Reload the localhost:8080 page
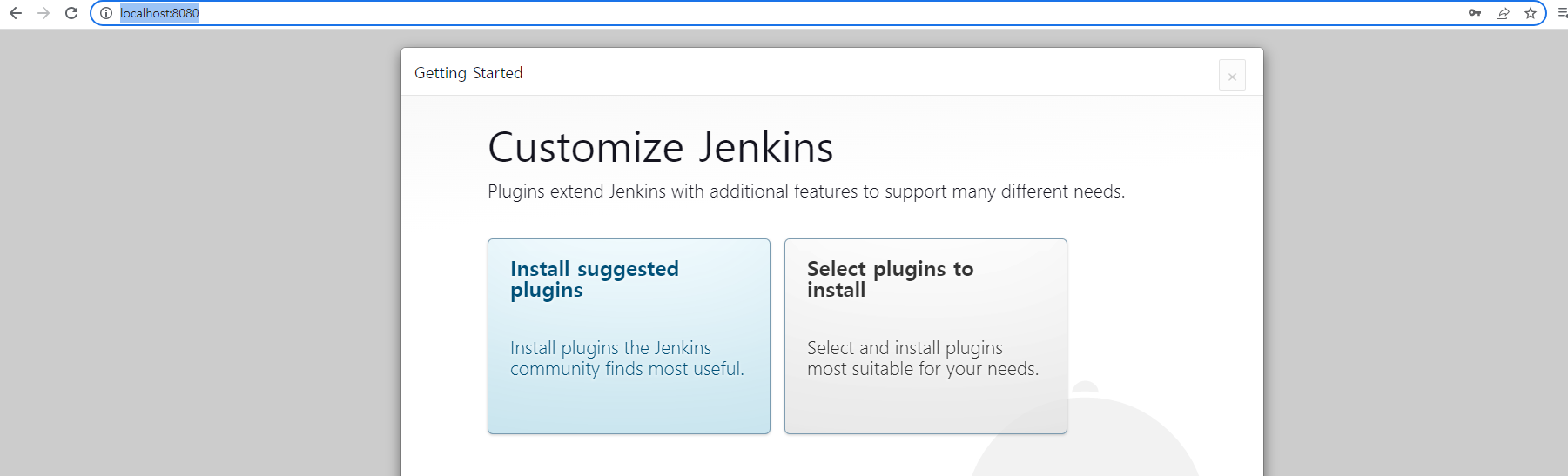The width and height of the screenshot is (1568, 476). click(71, 13)
